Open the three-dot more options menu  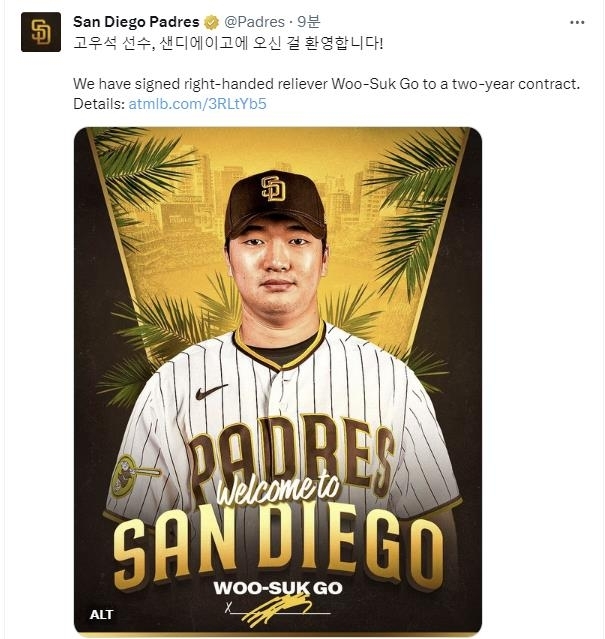point(577,22)
